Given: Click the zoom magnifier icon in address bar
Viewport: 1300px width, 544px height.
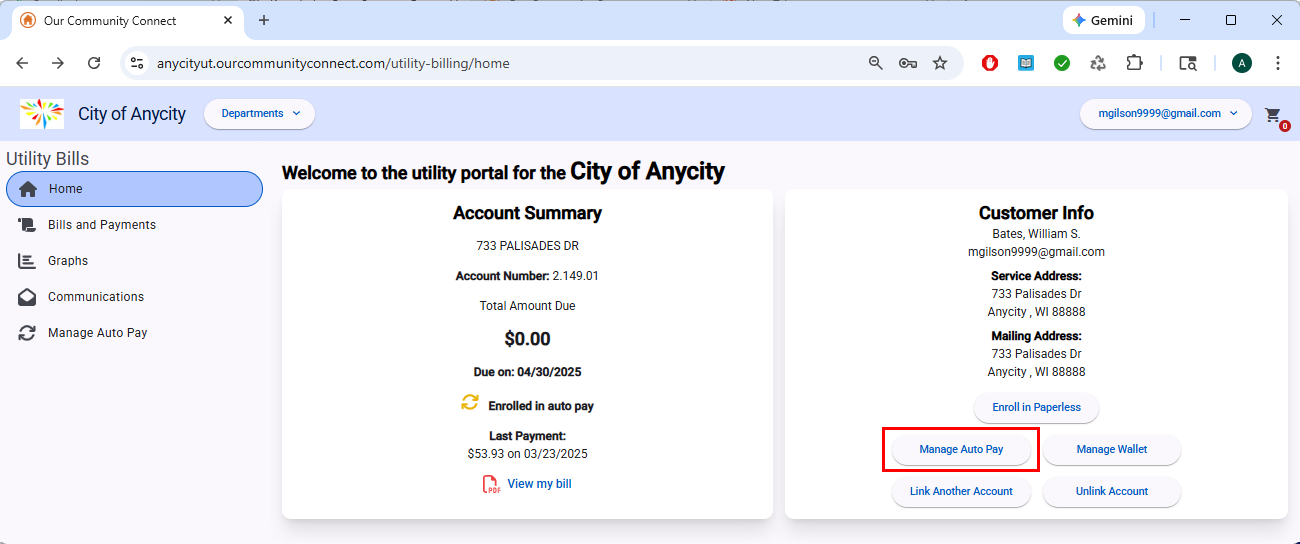Looking at the screenshot, I should (876, 63).
